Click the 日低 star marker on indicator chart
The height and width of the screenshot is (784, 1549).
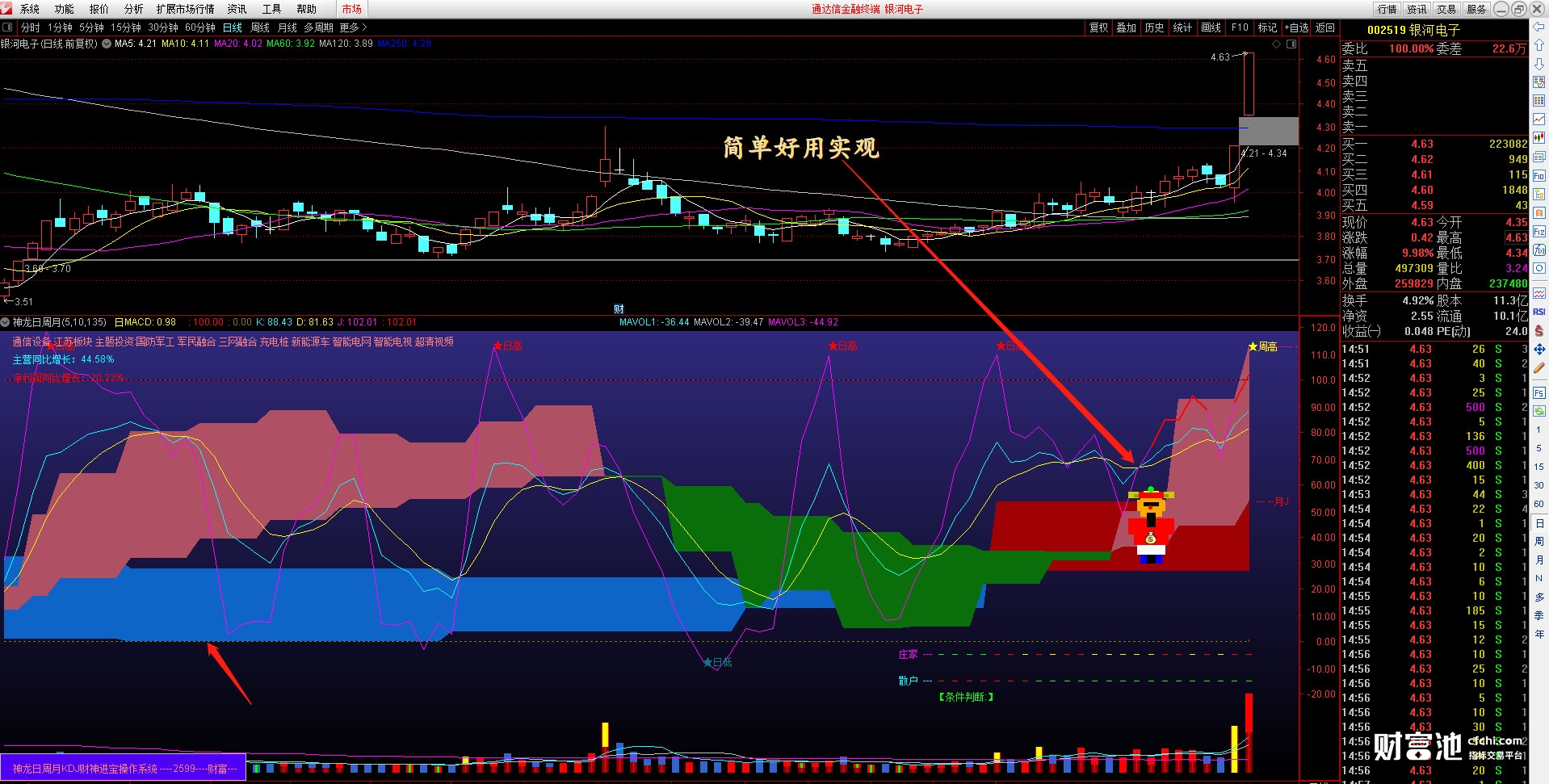point(717,662)
